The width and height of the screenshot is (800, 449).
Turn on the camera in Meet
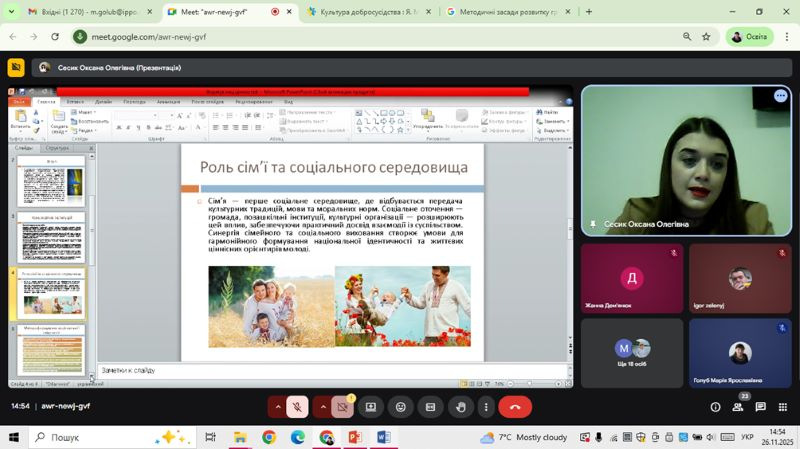point(342,407)
